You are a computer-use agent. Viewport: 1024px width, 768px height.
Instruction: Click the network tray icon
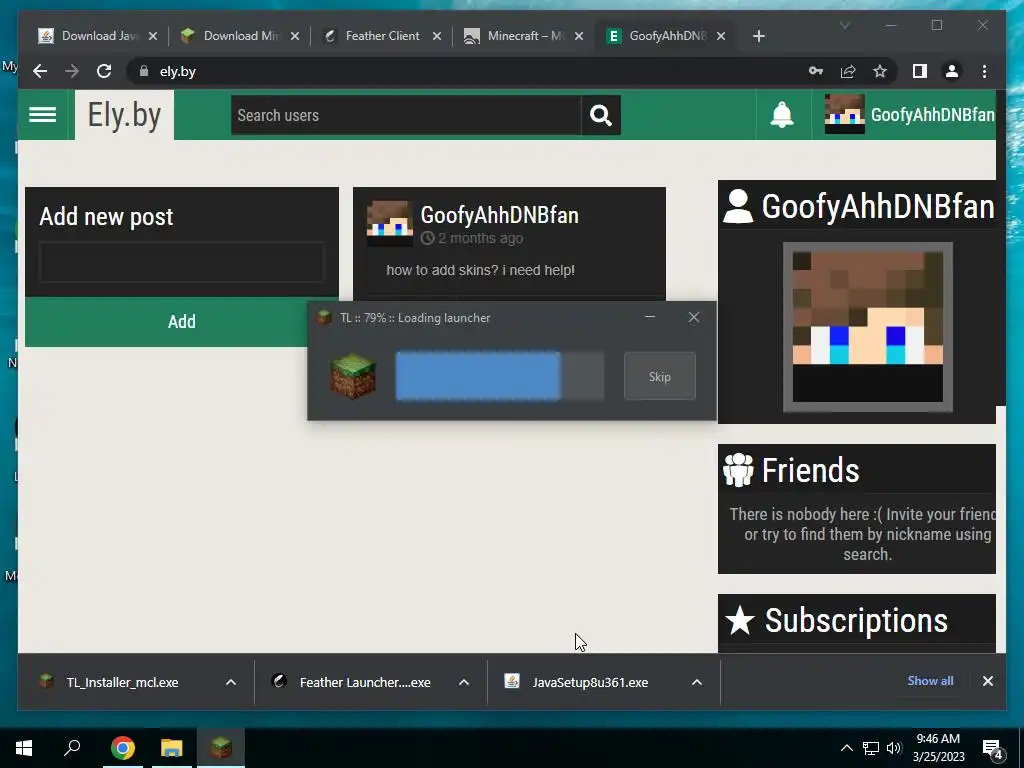coord(871,748)
